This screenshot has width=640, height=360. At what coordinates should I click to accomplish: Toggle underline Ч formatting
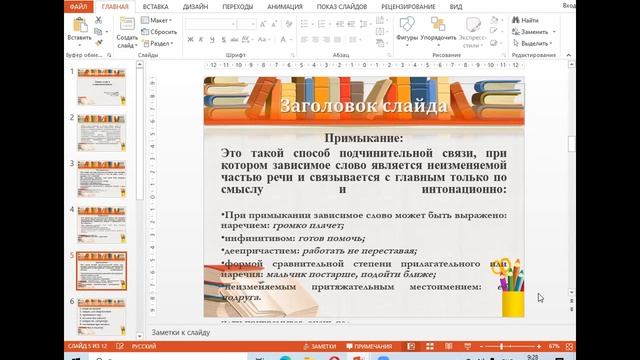tap(212, 40)
